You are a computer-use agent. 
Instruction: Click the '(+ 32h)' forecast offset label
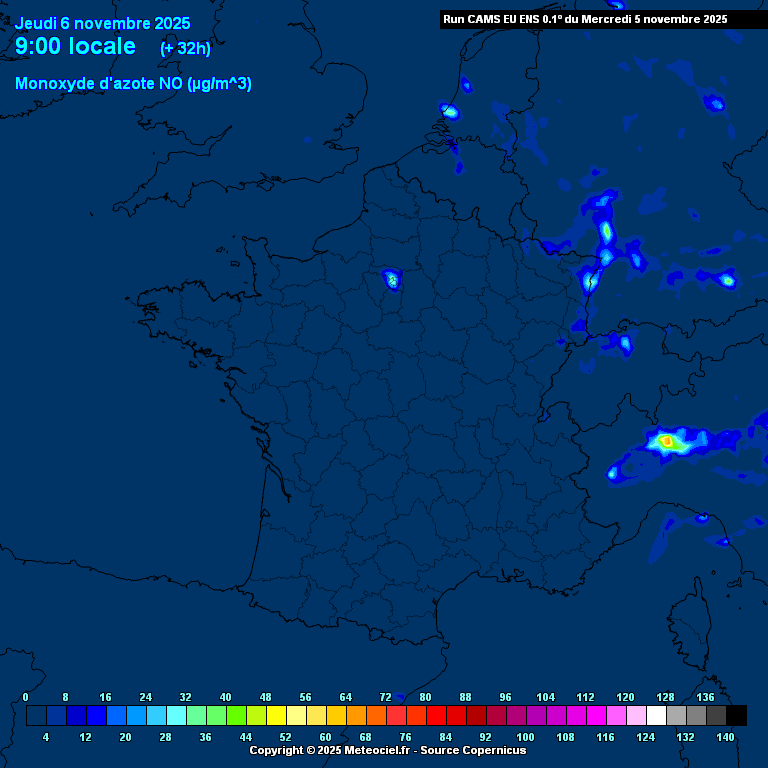tap(185, 48)
